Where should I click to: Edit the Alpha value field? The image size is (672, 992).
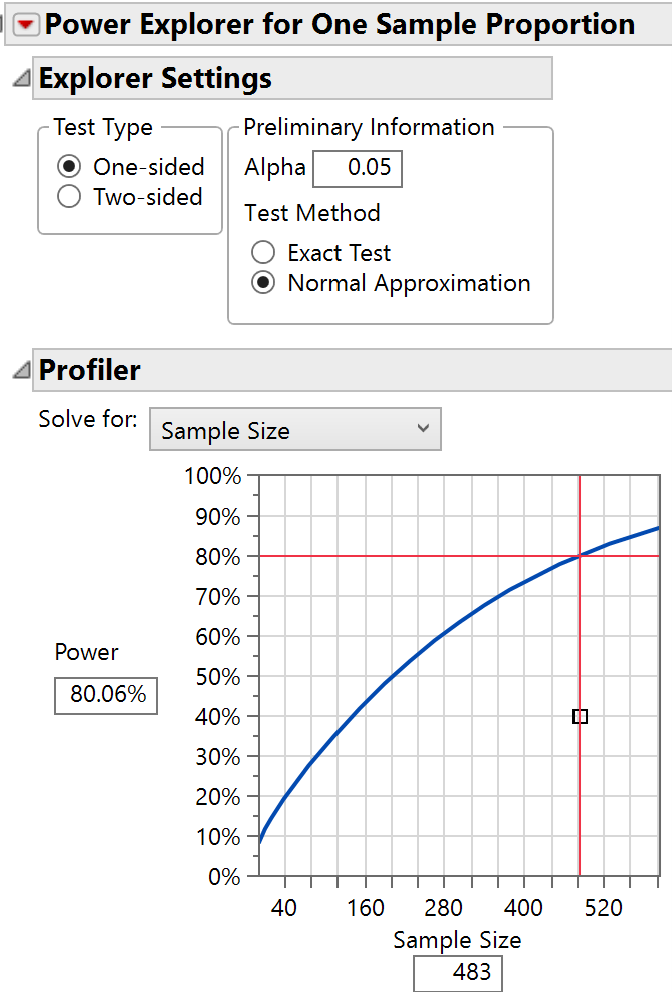(x=357, y=168)
